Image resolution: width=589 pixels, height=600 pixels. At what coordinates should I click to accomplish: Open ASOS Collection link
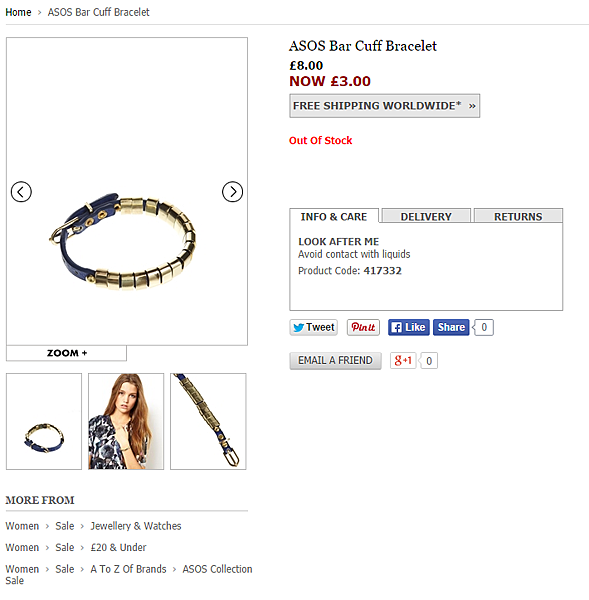pyautogui.click(x=217, y=569)
